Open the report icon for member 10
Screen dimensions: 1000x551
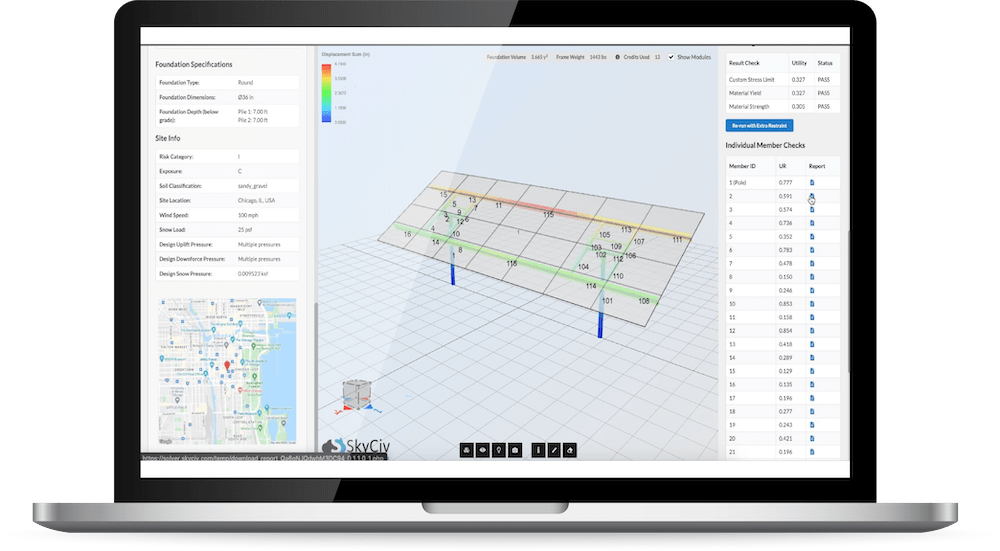[812, 303]
